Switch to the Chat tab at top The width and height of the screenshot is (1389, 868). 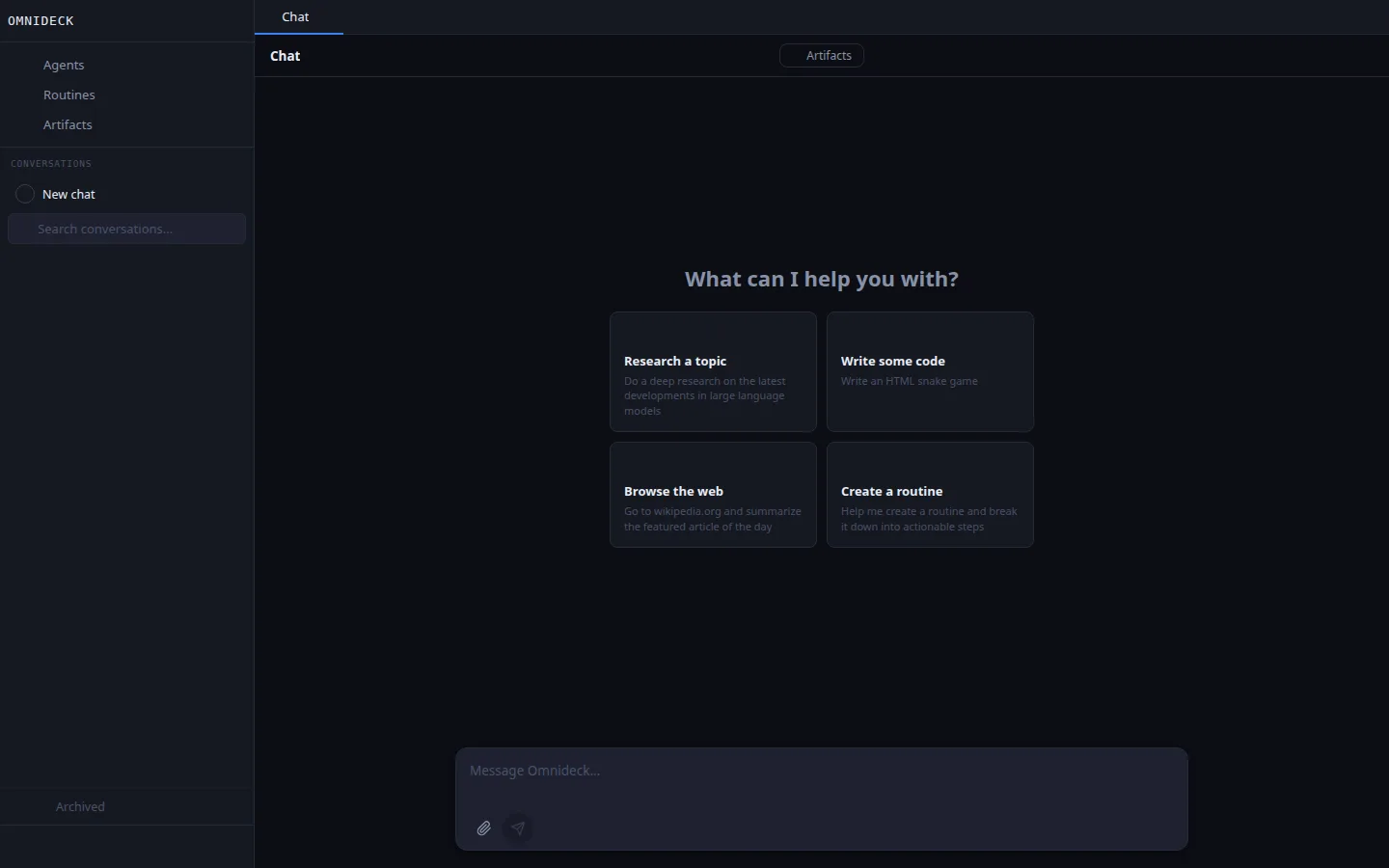click(298, 17)
